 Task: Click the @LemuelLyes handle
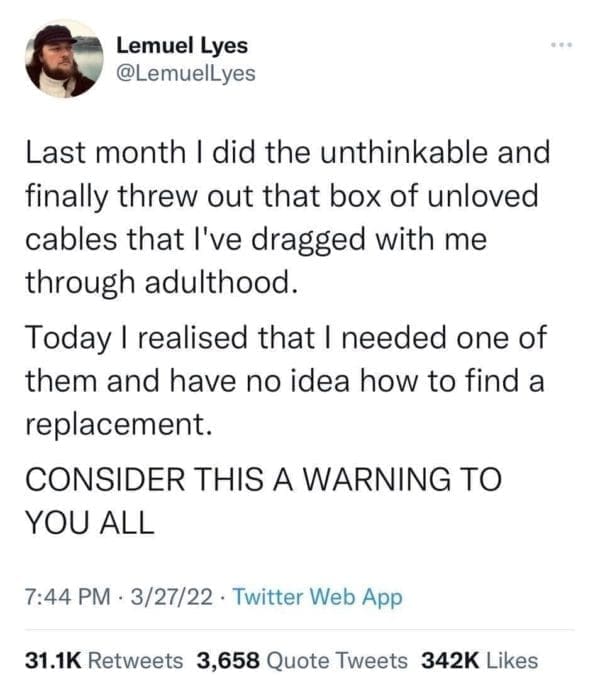(x=186, y=73)
